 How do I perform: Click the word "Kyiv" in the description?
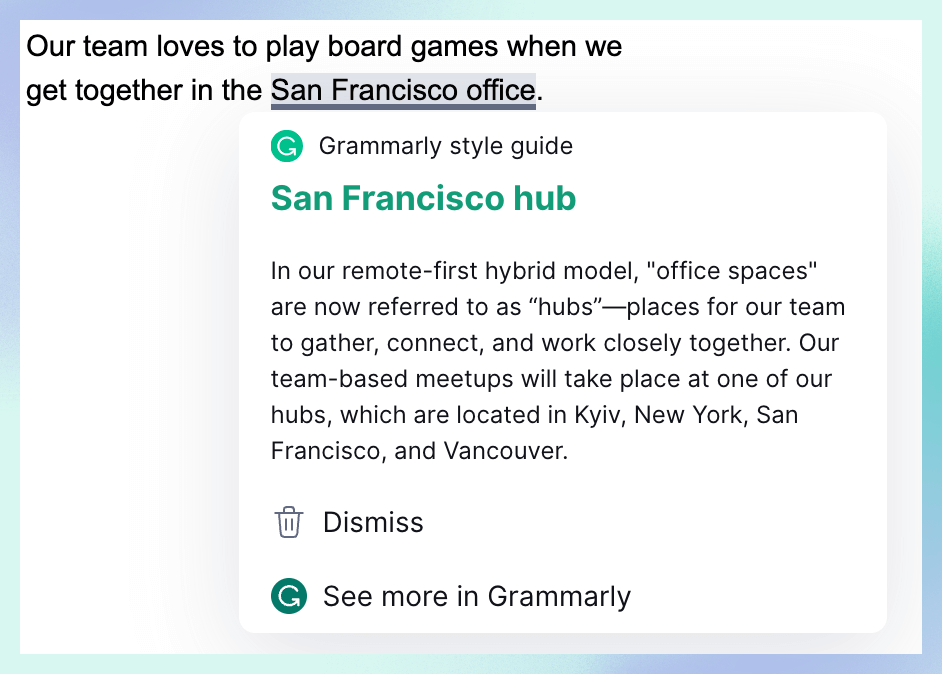click(x=597, y=415)
